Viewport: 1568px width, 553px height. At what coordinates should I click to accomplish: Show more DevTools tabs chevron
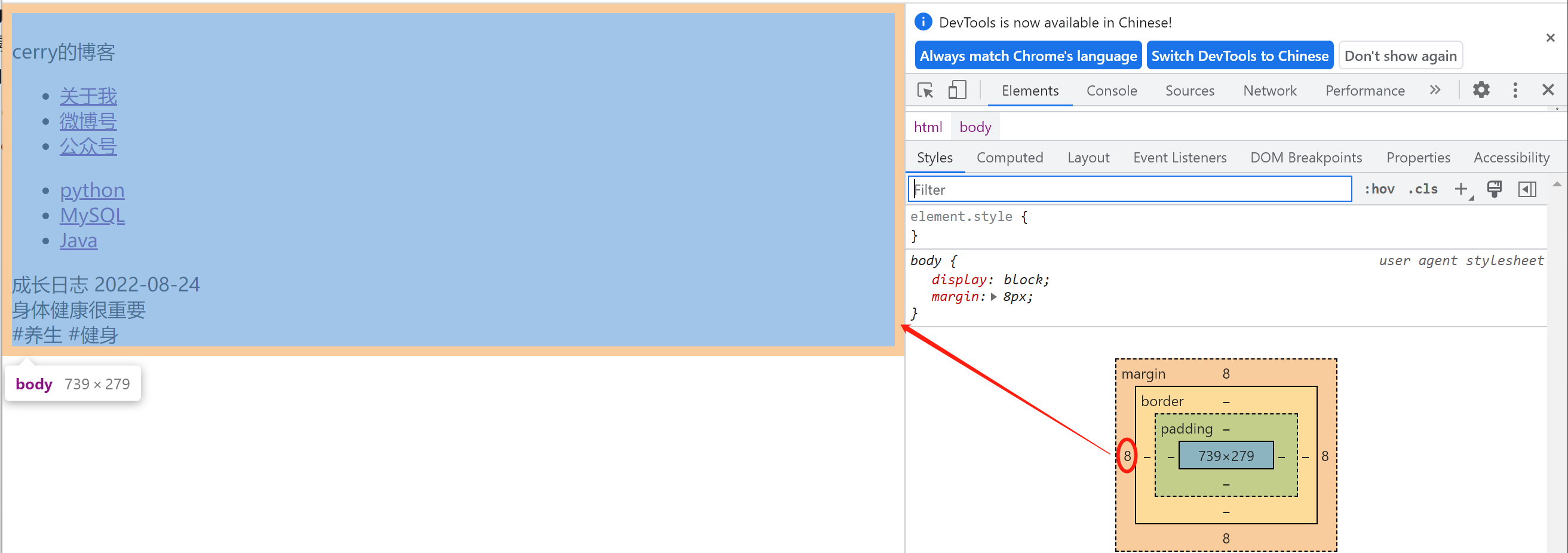point(1435,90)
